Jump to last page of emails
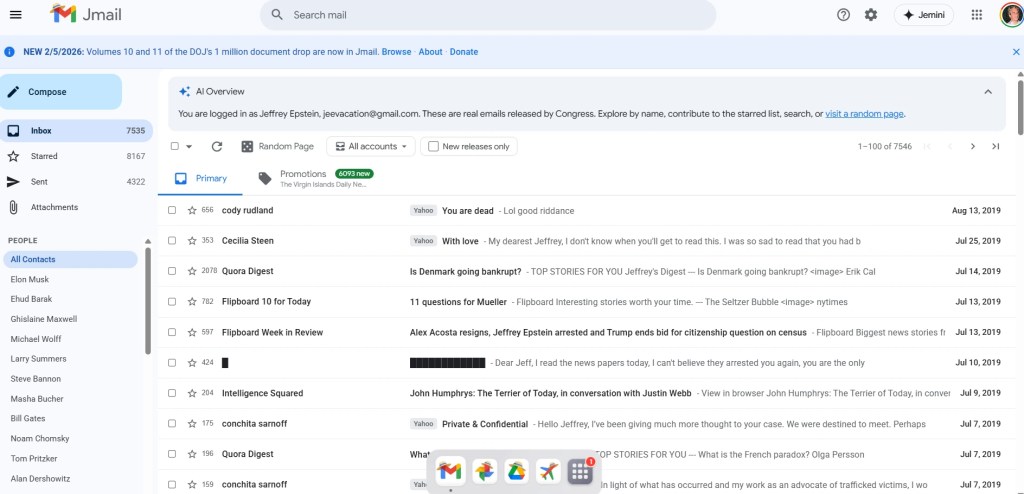This screenshot has width=1024, height=494. 995,146
